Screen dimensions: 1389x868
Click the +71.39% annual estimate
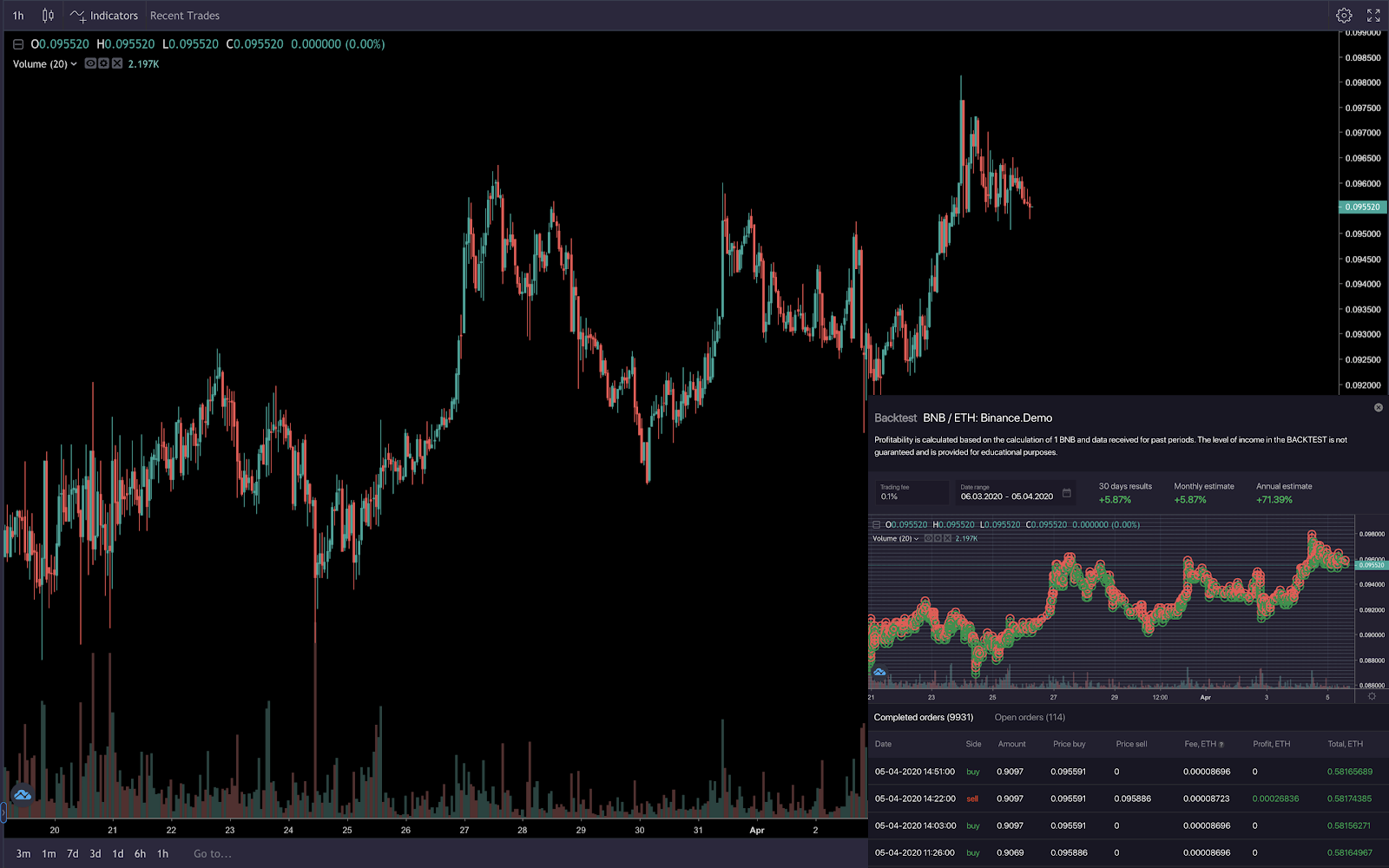coord(1274,500)
